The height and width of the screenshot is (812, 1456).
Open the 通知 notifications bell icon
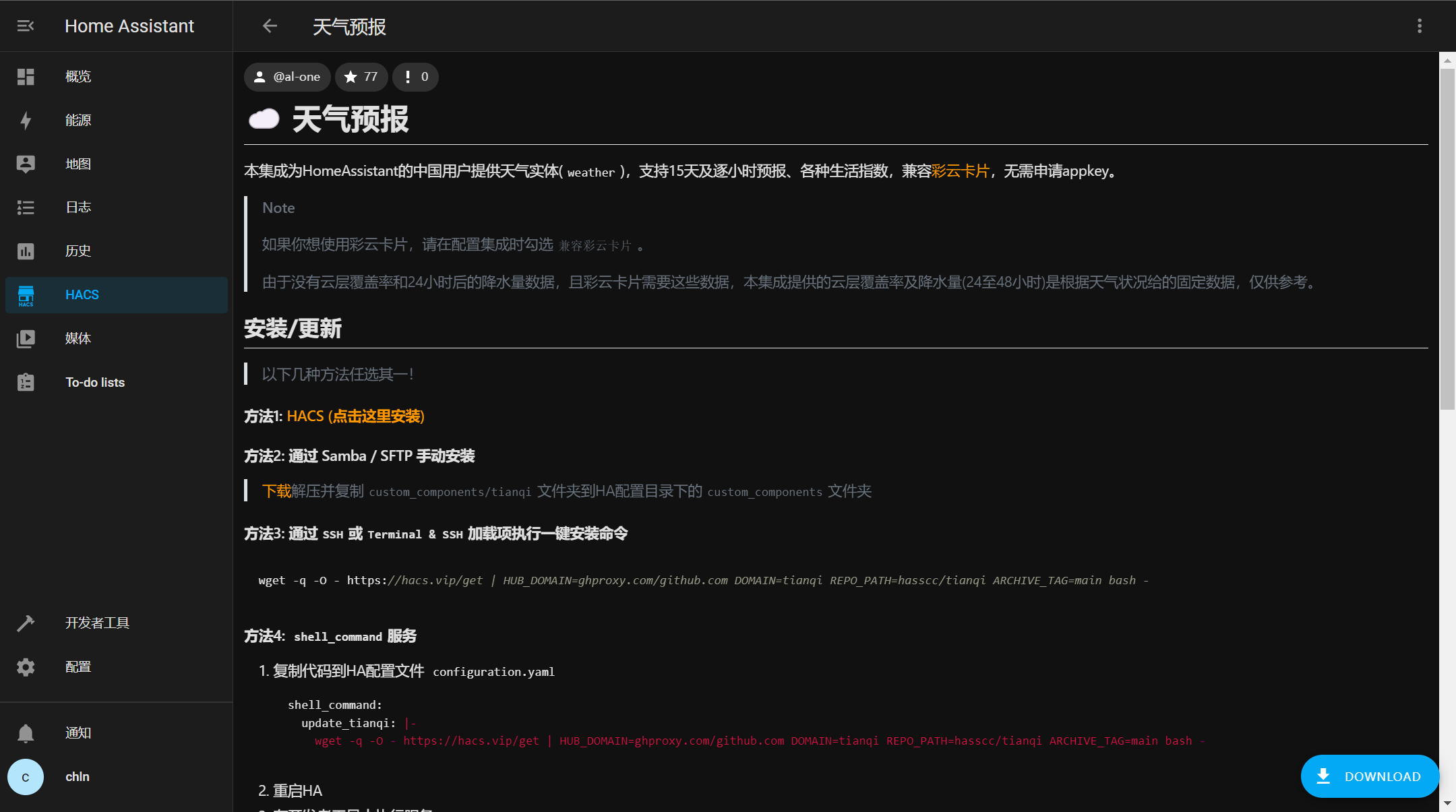click(26, 733)
